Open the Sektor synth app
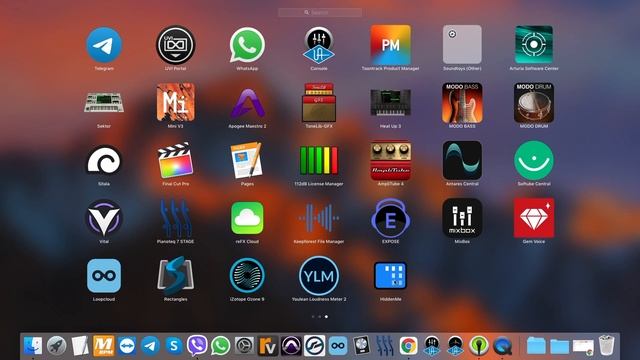The image size is (640, 360). click(104, 102)
